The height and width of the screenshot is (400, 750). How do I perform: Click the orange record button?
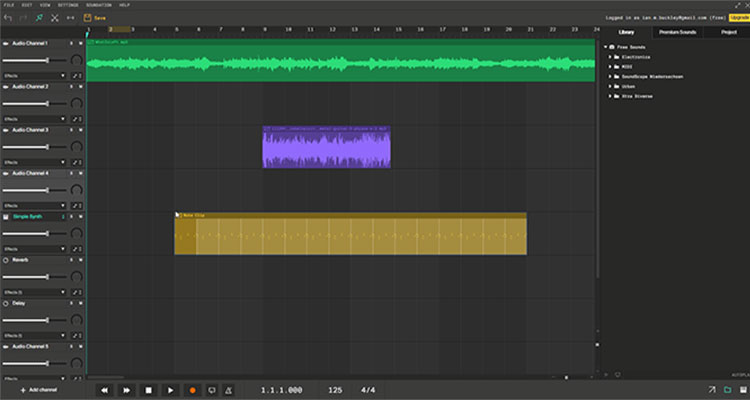[x=192, y=390]
